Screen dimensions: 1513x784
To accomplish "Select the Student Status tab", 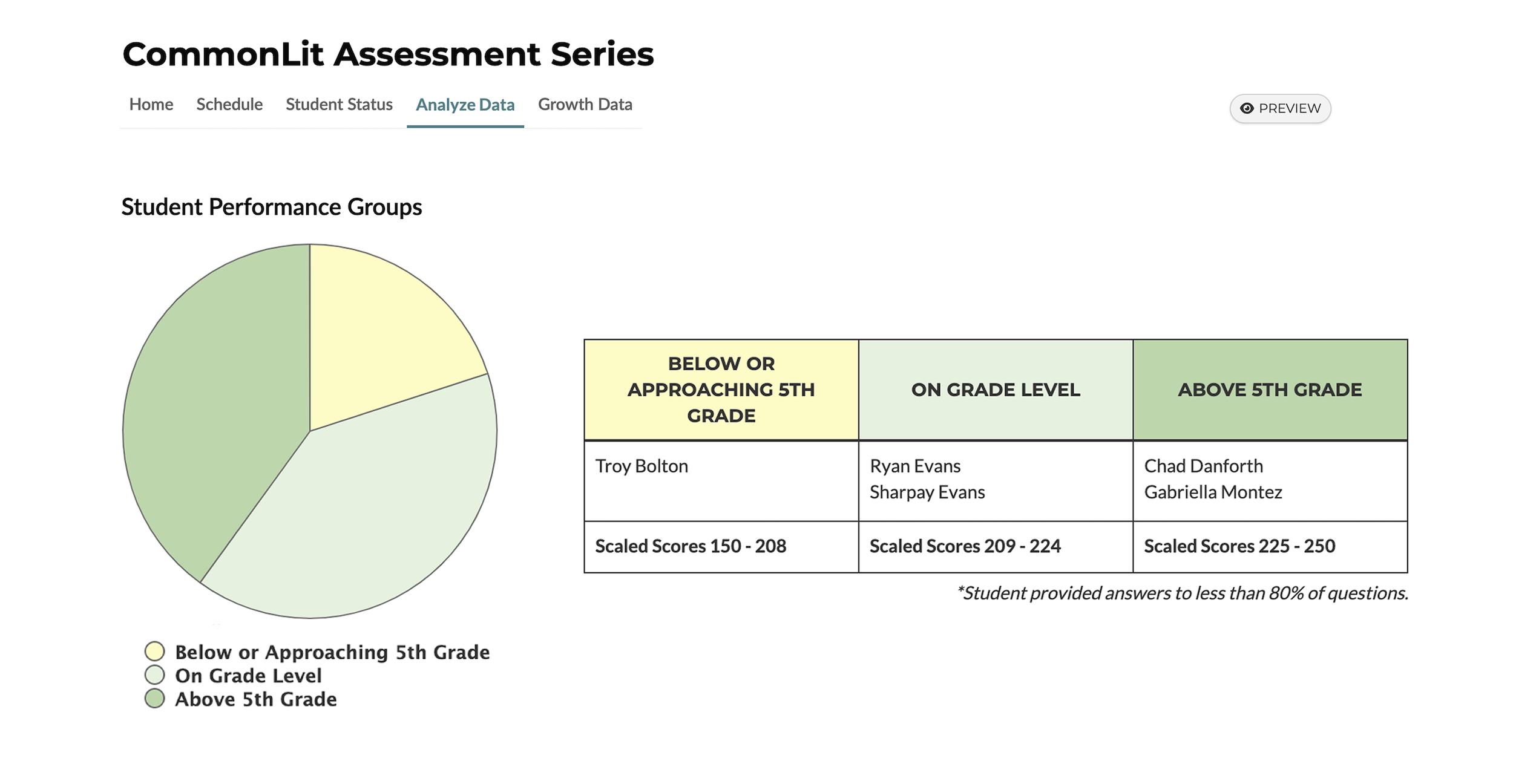I will [x=337, y=103].
